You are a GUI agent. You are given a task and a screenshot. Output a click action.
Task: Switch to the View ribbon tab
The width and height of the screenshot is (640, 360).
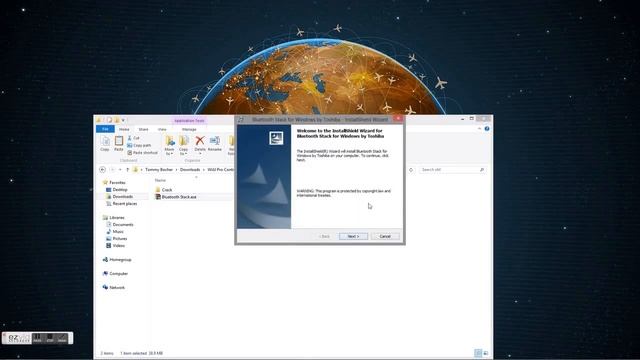coord(162,129)
